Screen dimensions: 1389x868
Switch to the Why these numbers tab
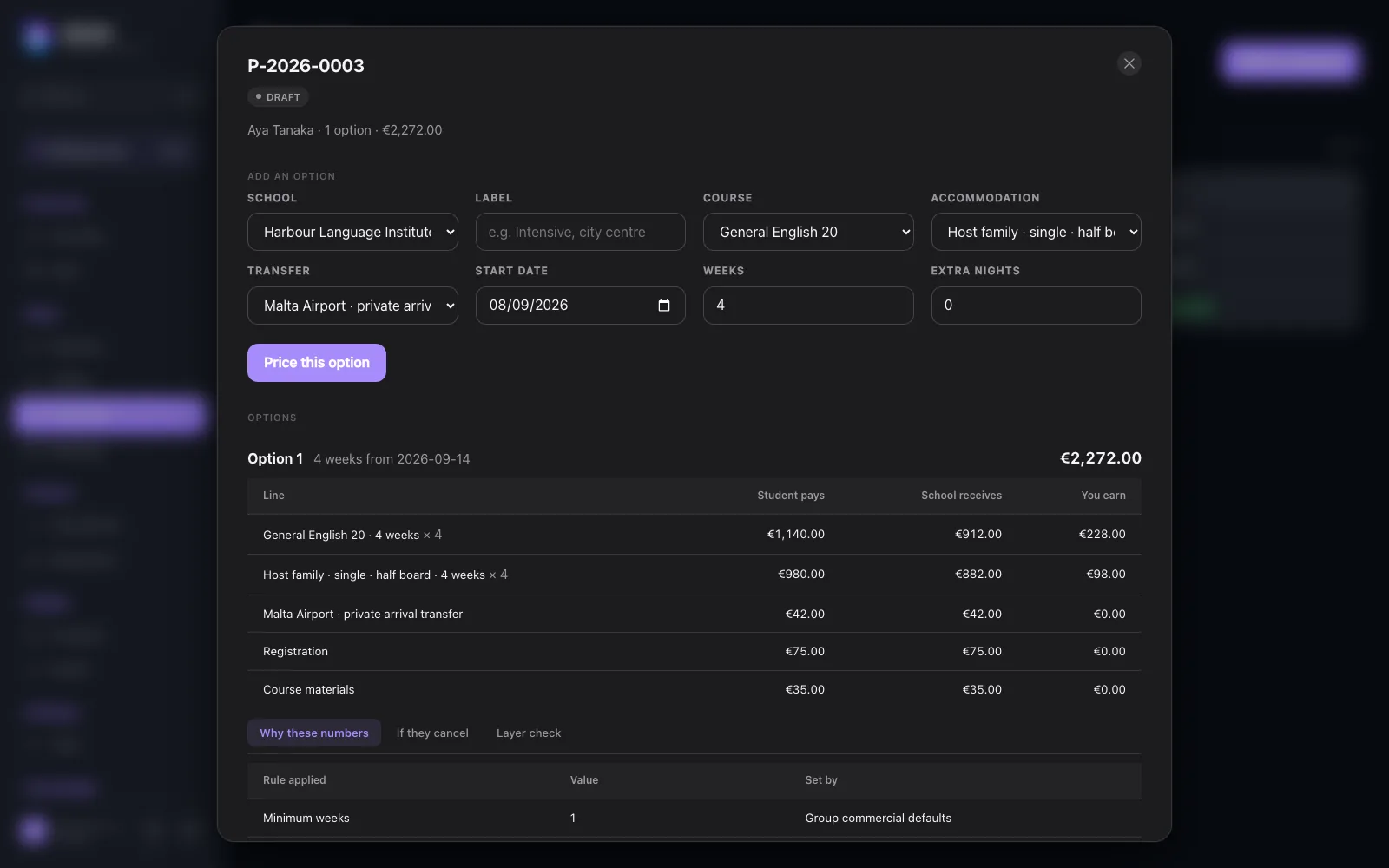click(x=314, y=733)
